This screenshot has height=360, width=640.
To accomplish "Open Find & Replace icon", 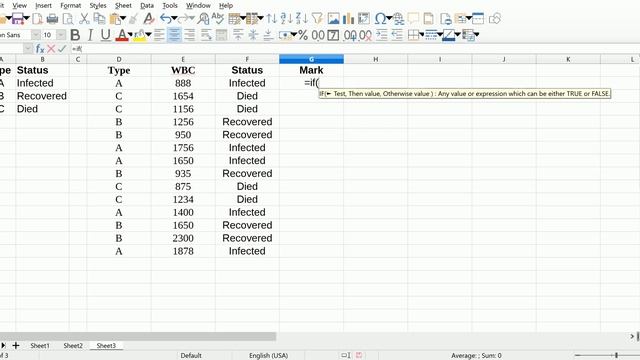I will pyautogui.click(x=203, y=19).
